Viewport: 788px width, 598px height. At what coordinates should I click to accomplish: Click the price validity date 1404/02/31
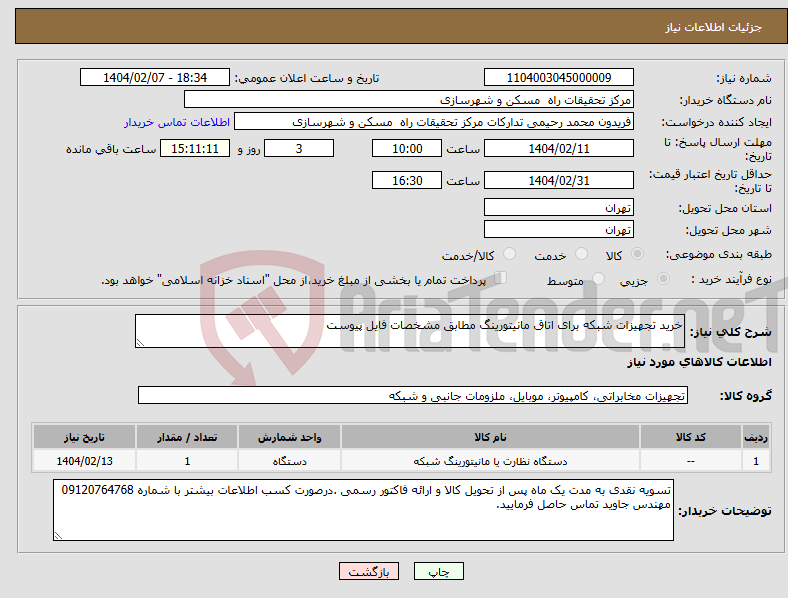click(x=559, y=180)
